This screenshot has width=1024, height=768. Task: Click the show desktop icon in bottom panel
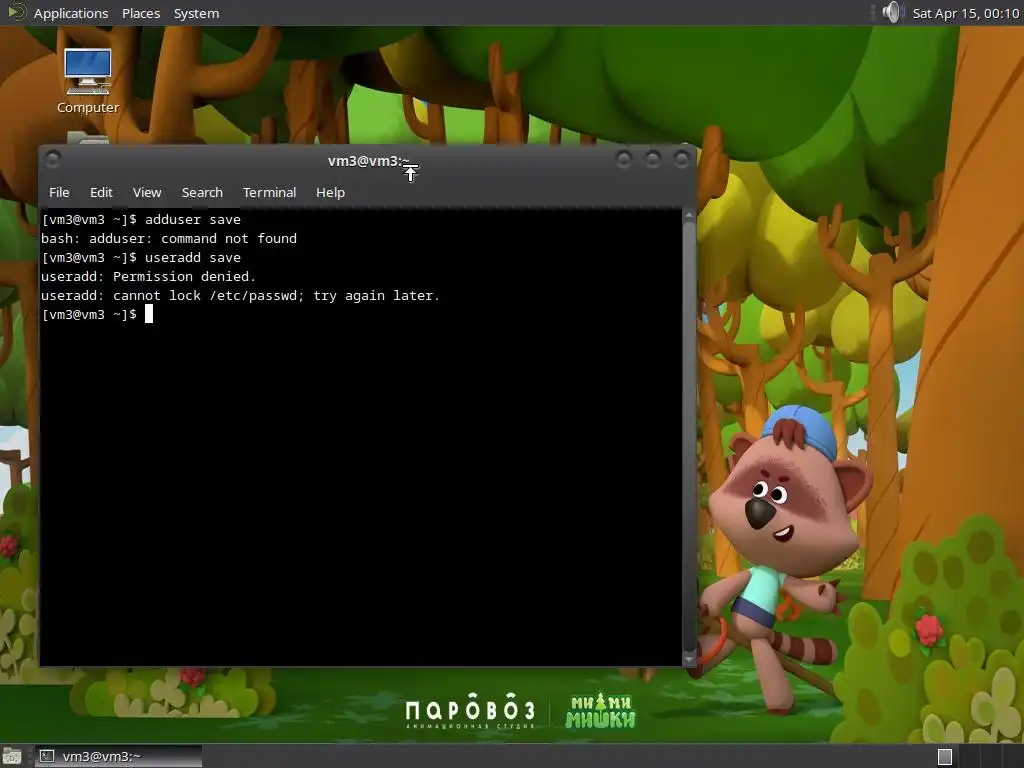(12, 756)
